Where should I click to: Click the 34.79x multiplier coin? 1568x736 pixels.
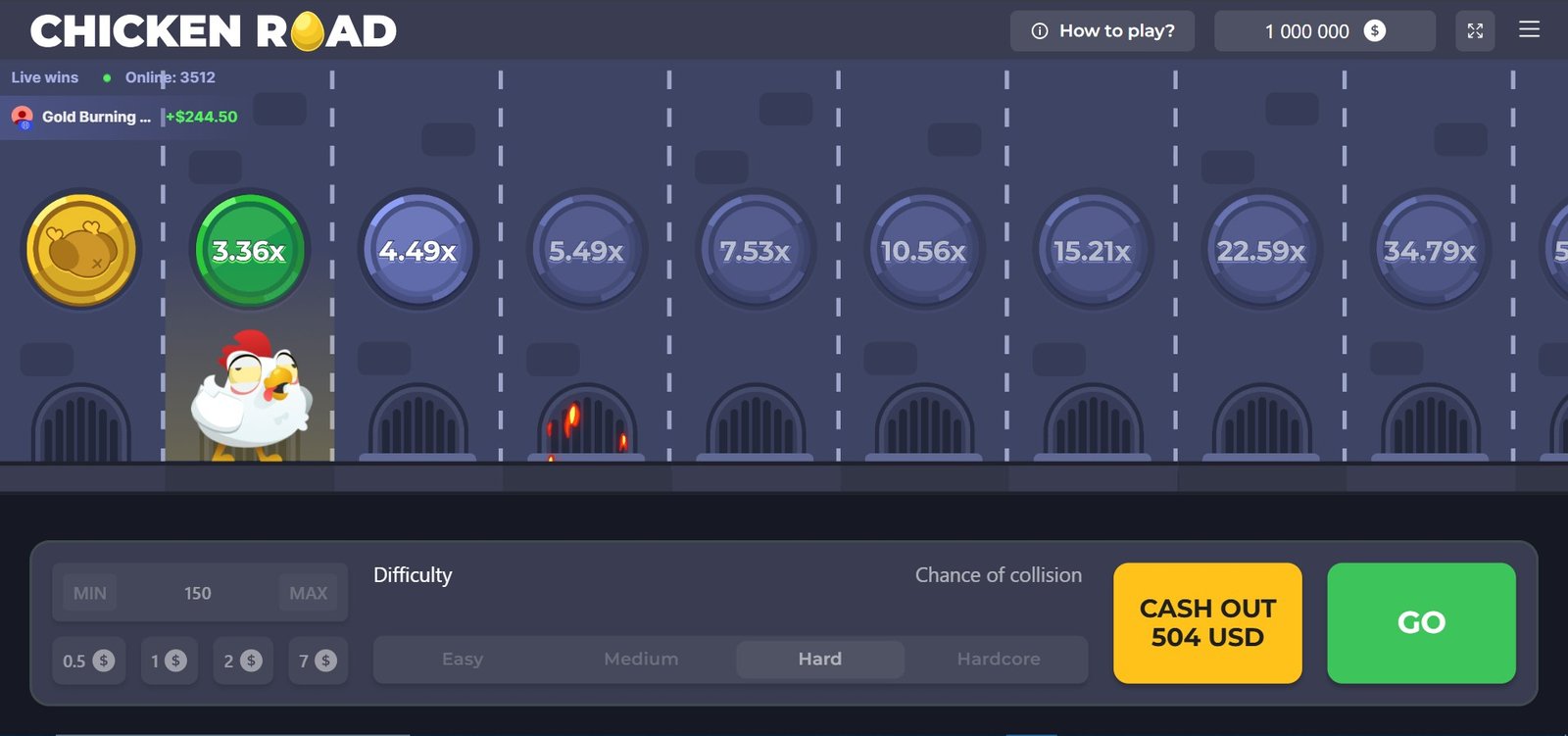click(x=1430, y=251)
